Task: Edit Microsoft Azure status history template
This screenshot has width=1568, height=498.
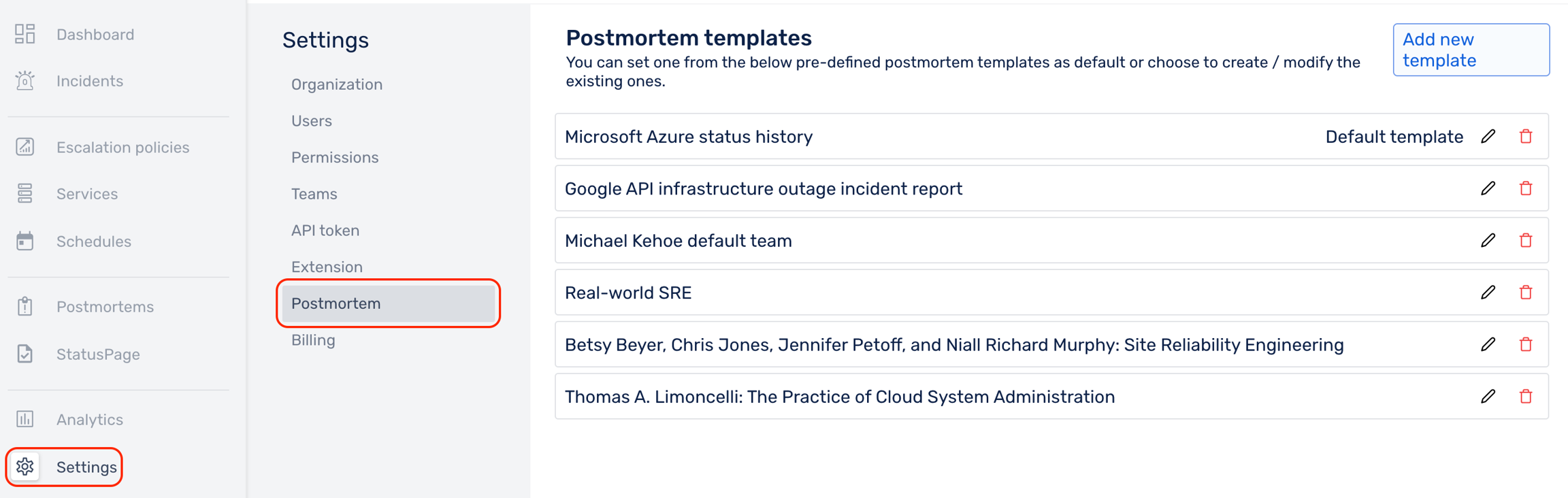Action: click(1488, 136)
